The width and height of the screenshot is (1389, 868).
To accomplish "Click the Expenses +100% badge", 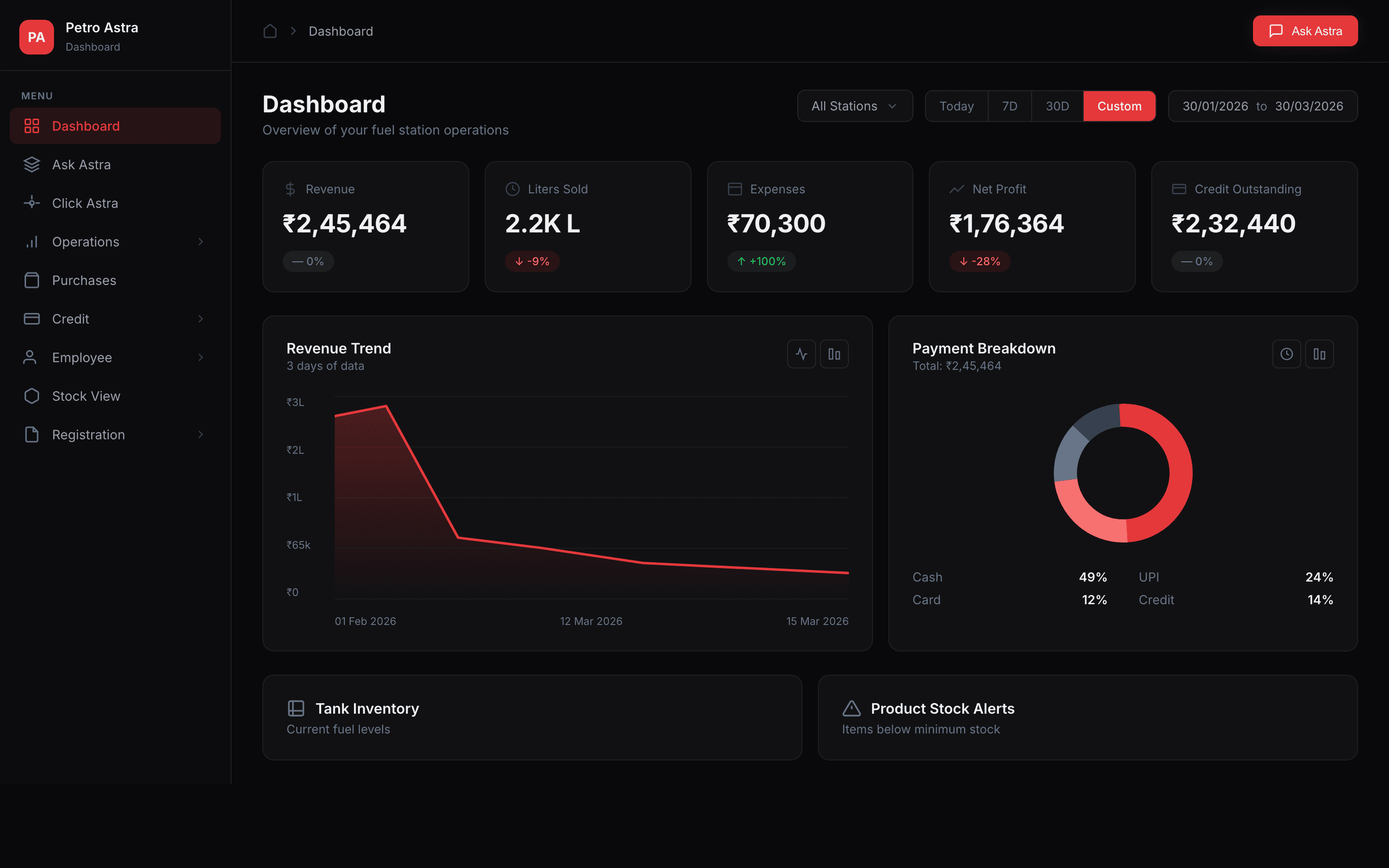I will (x=762, y=261).
